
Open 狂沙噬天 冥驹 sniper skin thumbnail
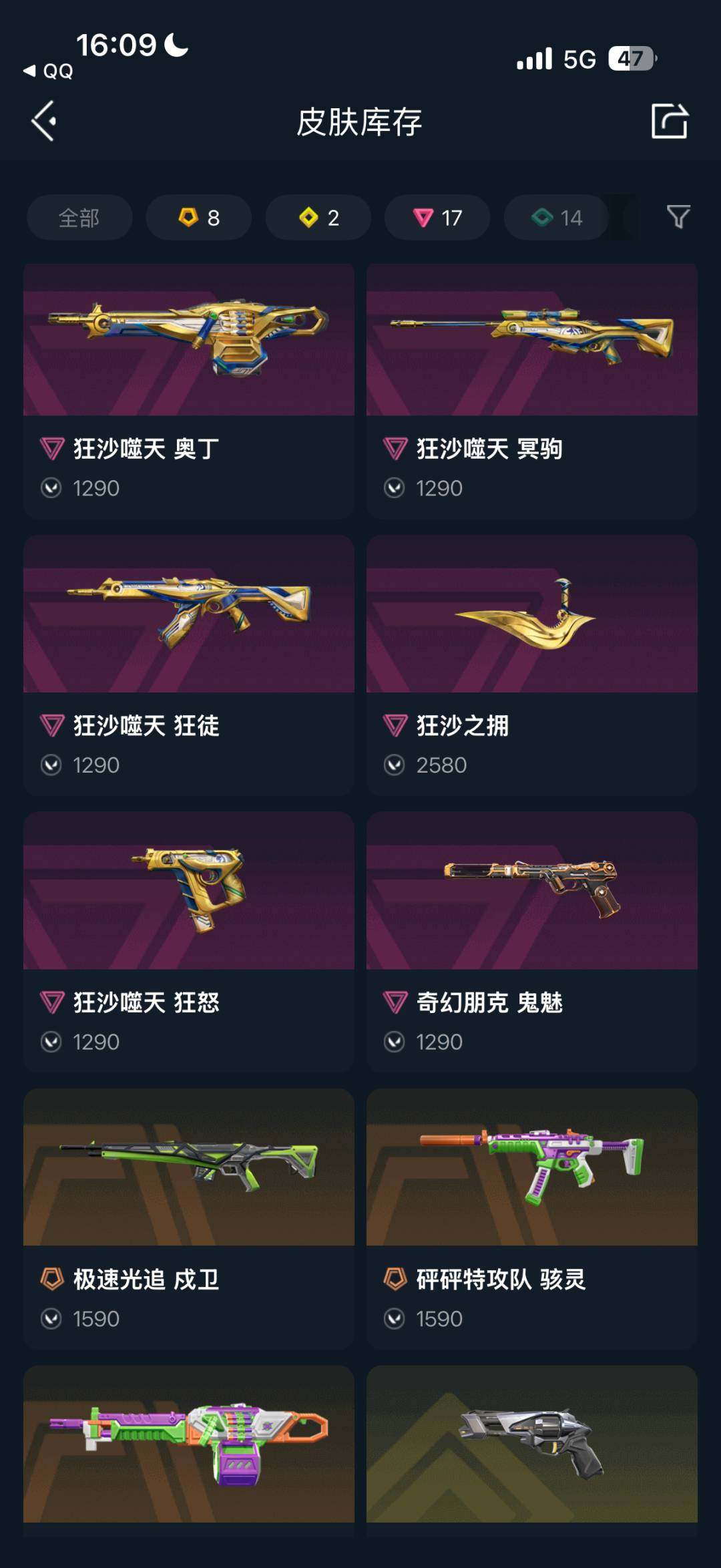(532, 339)
